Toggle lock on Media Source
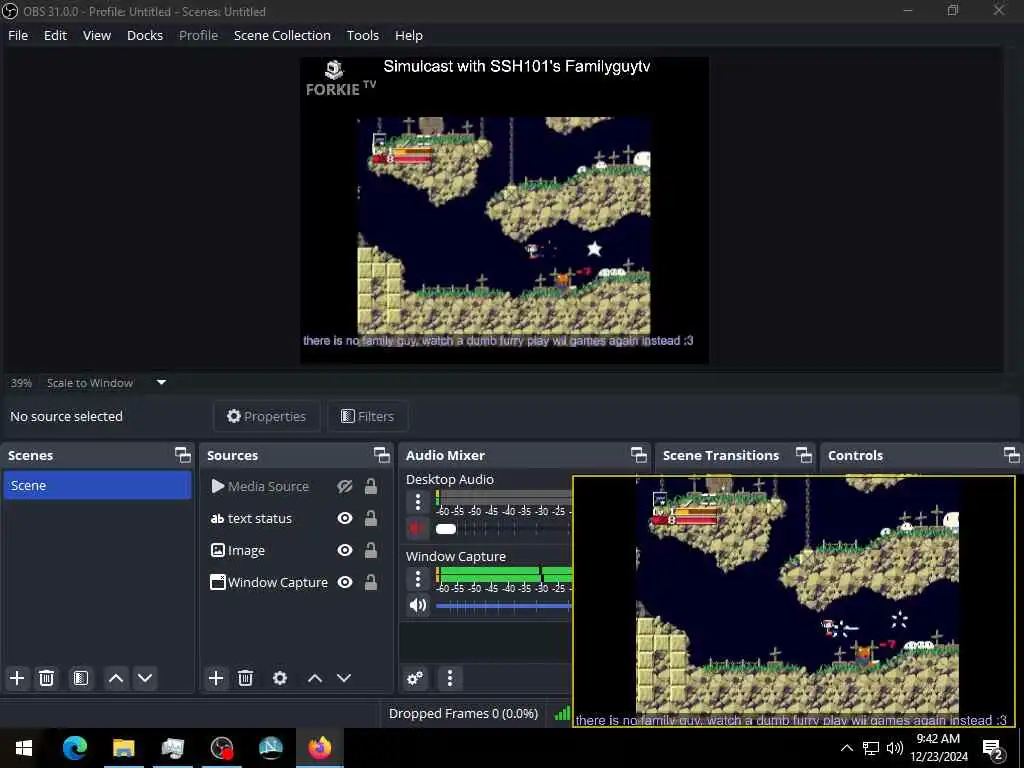This screenshot has width=1024, height=768. tap(370, 487)
